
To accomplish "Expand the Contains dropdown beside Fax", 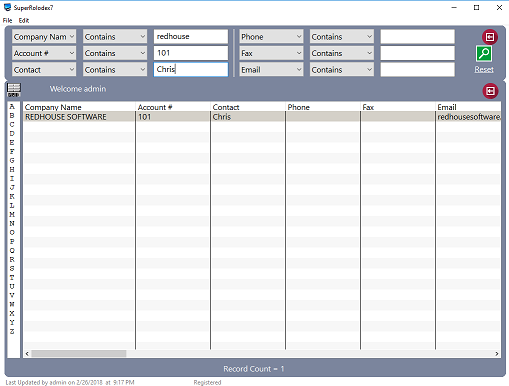I will coord(342,53).
